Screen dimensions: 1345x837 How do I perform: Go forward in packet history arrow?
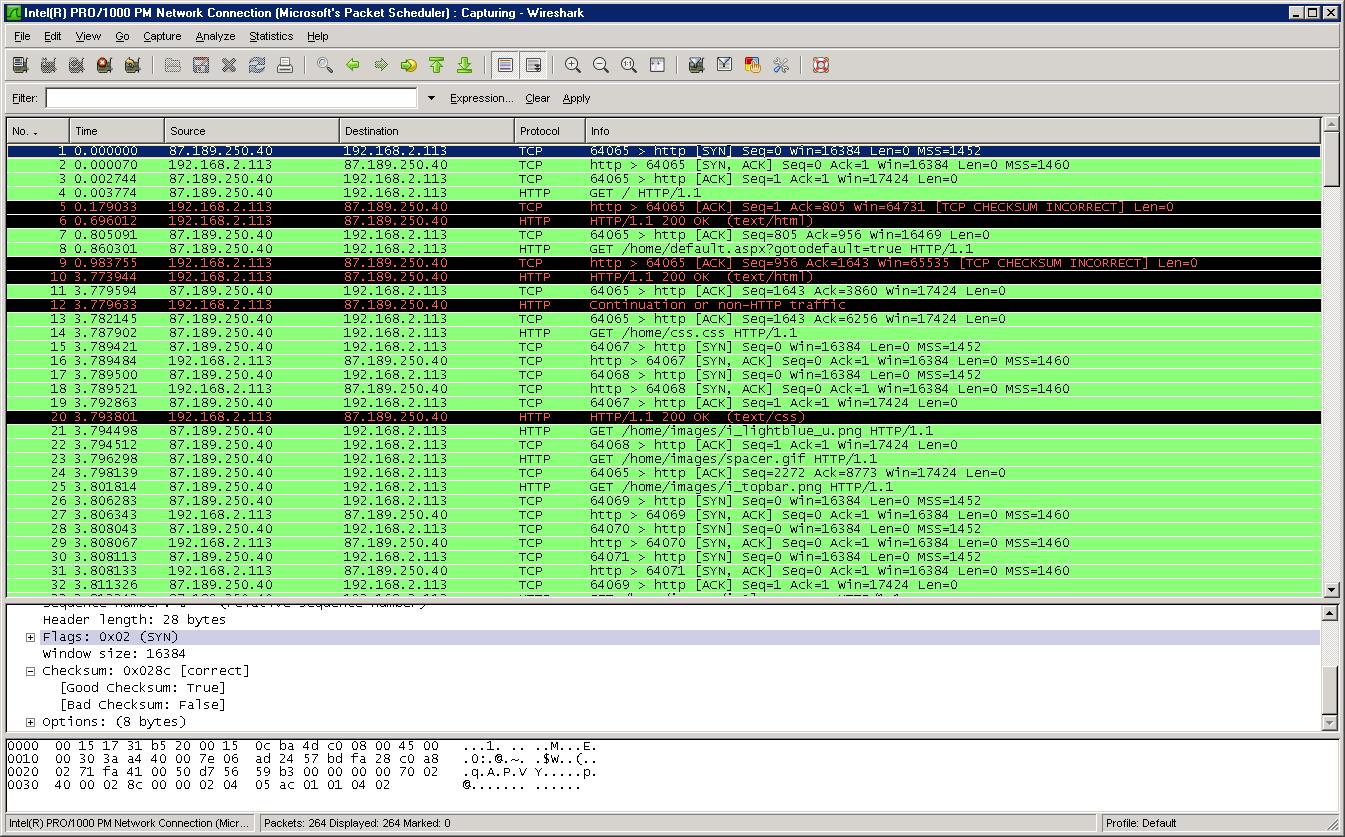pos(381,65)
